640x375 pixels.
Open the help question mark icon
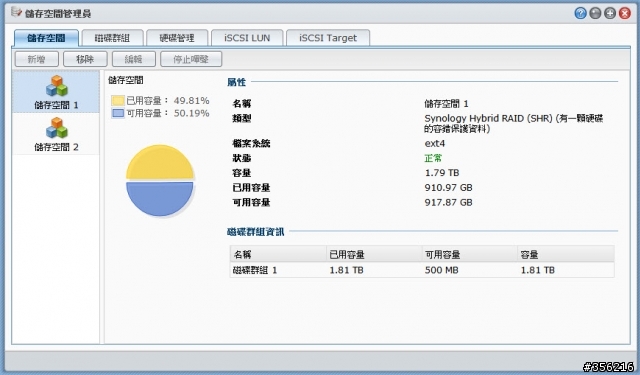pyautogui.click(x=580, y=13)
